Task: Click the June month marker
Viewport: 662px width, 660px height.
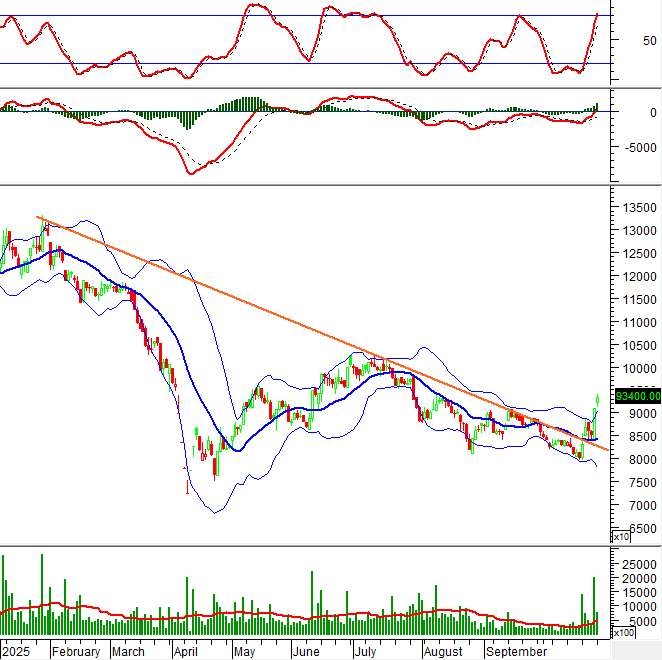Action: click(306, 651)
